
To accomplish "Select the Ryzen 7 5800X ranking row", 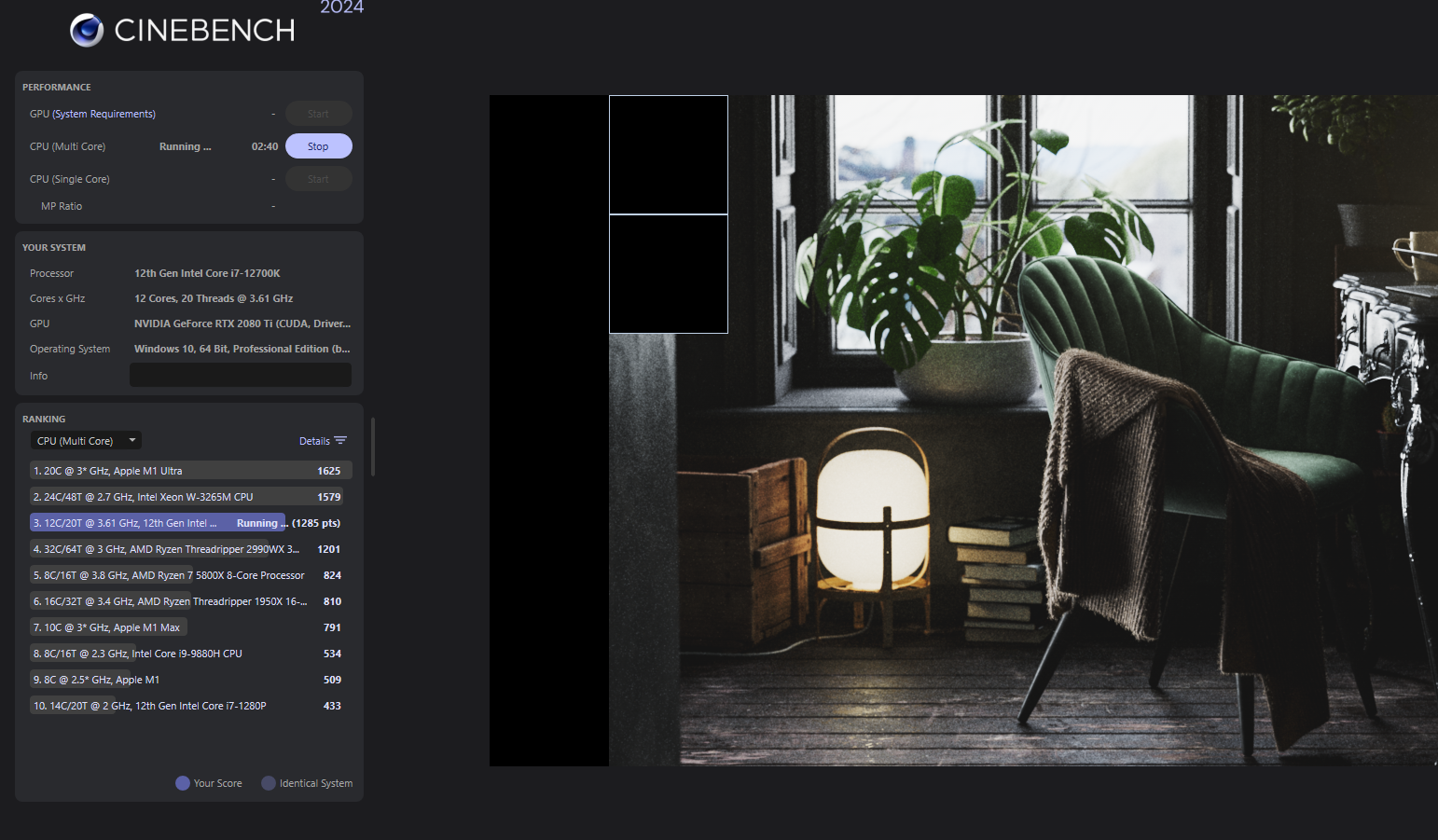I will point(191,575).
